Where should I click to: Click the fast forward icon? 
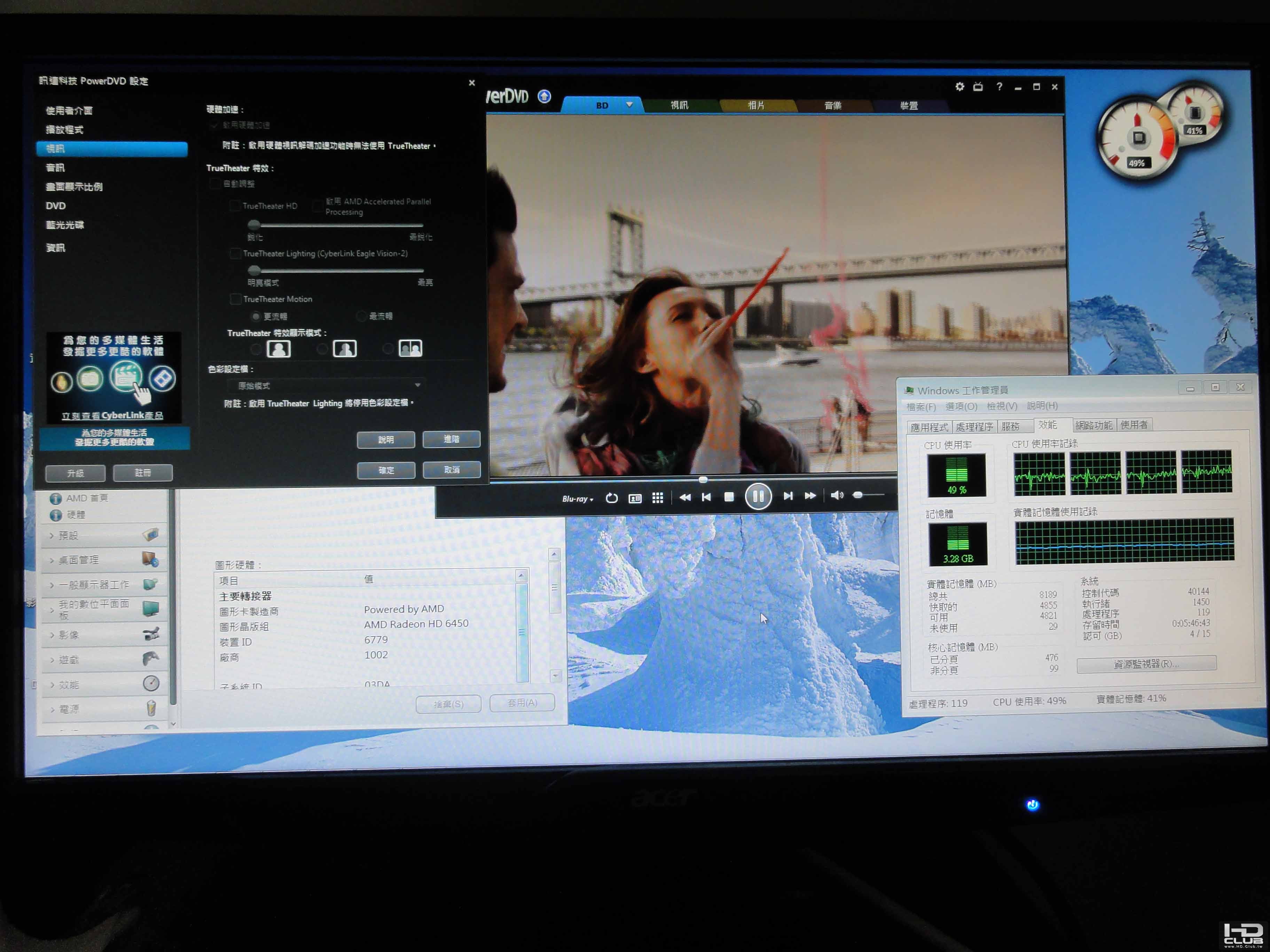810,496
